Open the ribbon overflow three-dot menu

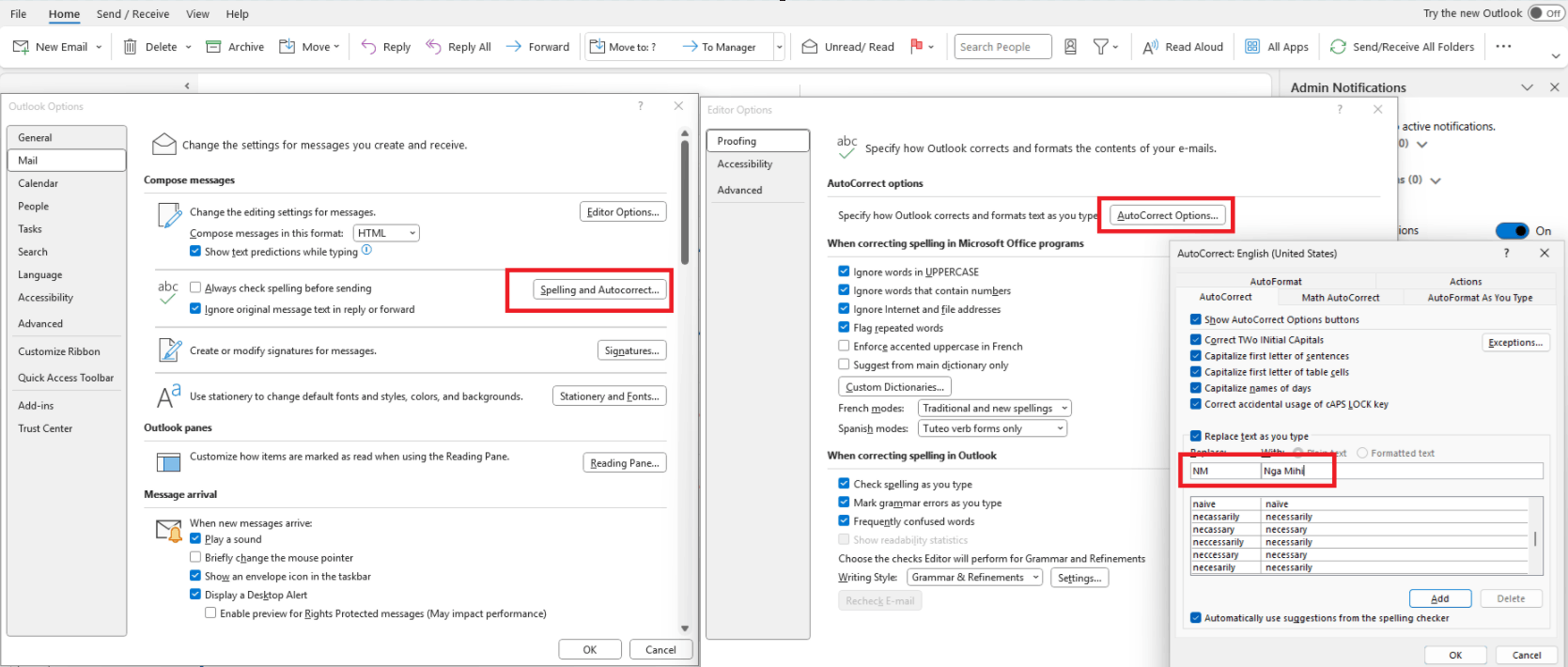pyautogui.click(x=1503, y=46)
